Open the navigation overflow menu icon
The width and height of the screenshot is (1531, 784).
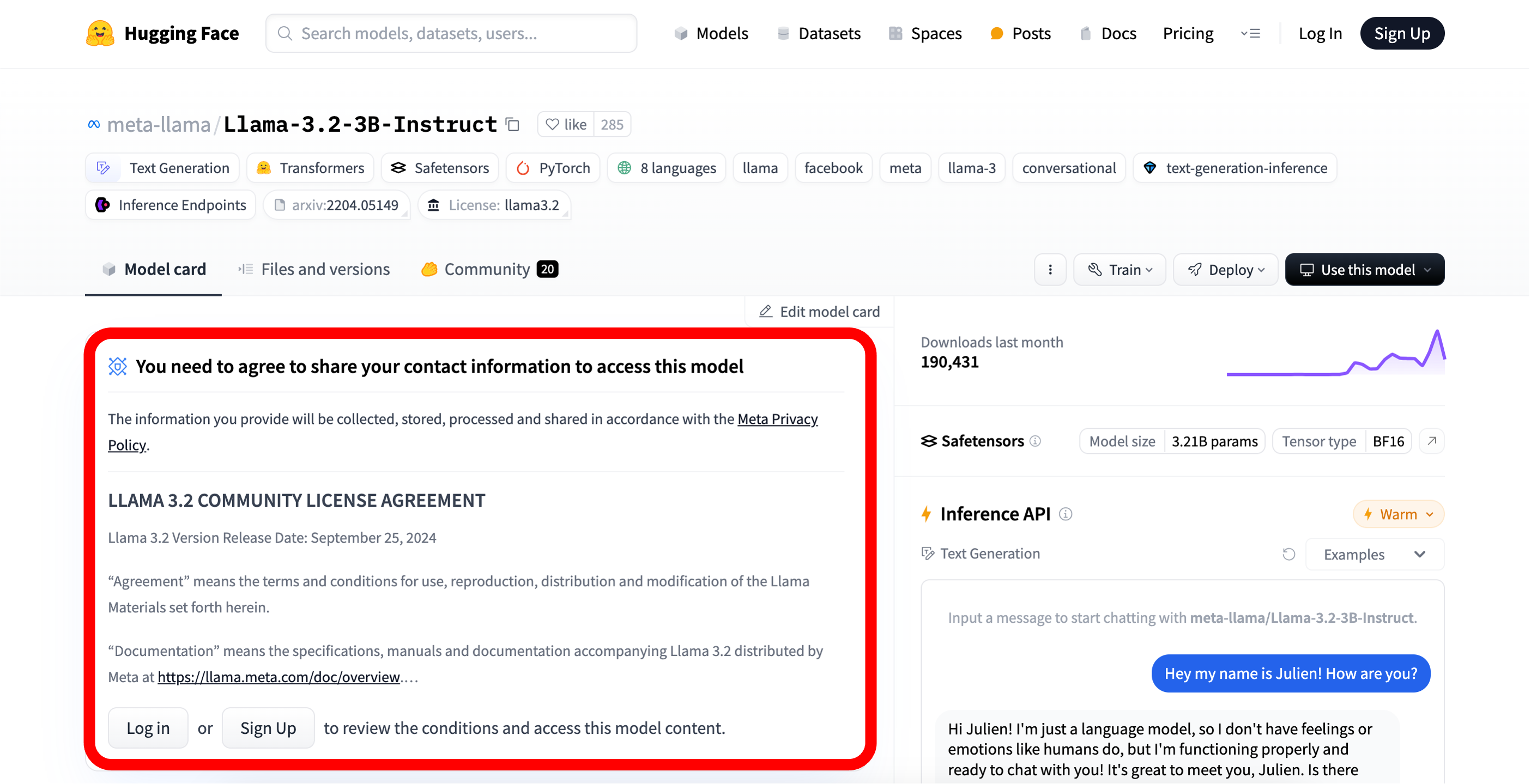[1250, 33]
